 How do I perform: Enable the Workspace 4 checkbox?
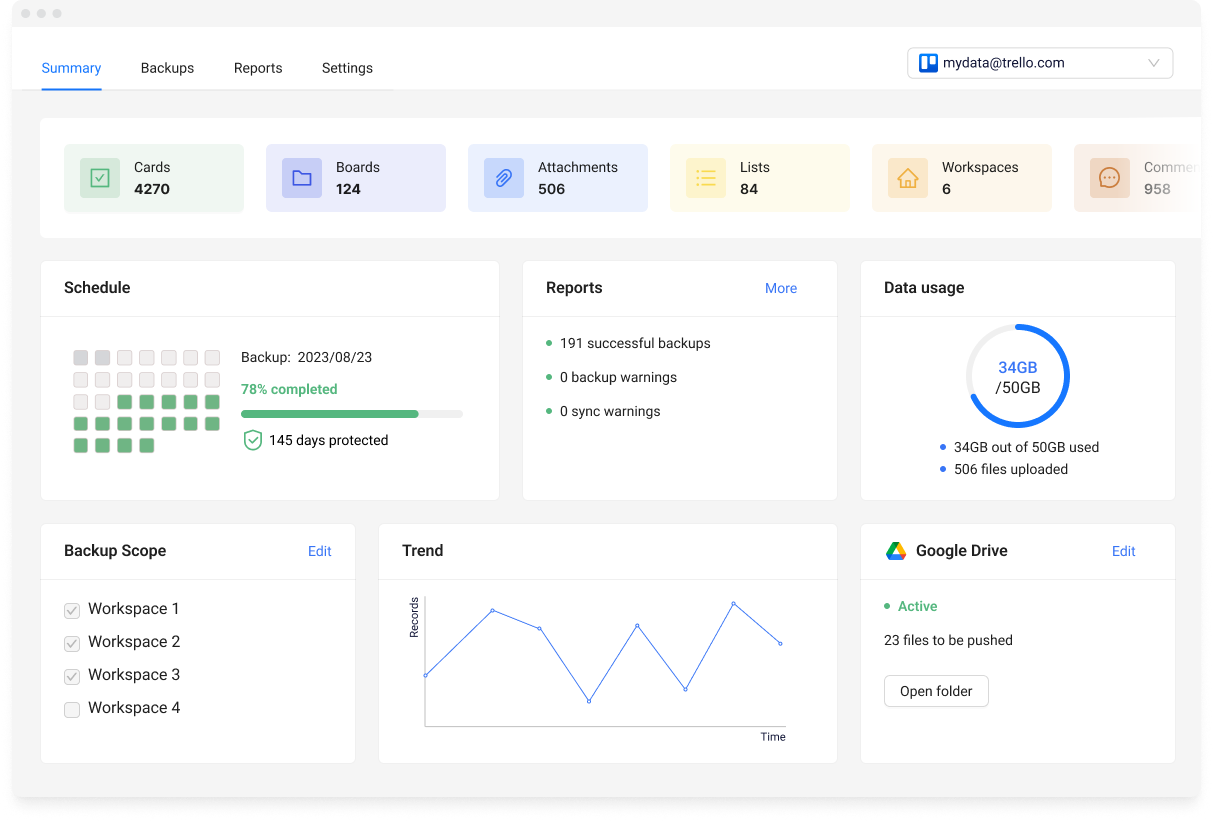(x=72, y=709)
